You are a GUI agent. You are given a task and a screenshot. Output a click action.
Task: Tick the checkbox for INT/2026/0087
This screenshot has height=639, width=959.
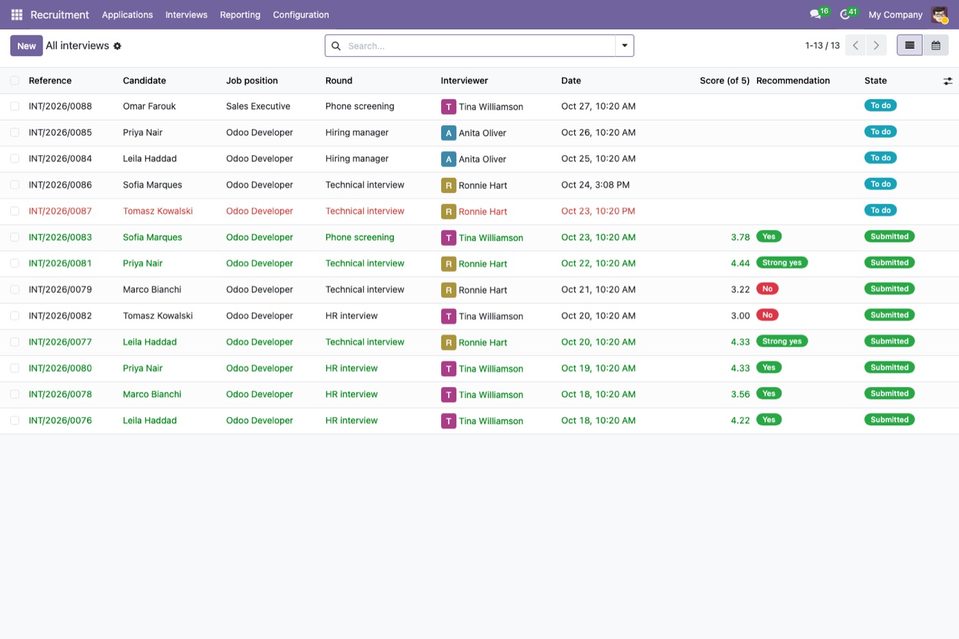[15, 211]
